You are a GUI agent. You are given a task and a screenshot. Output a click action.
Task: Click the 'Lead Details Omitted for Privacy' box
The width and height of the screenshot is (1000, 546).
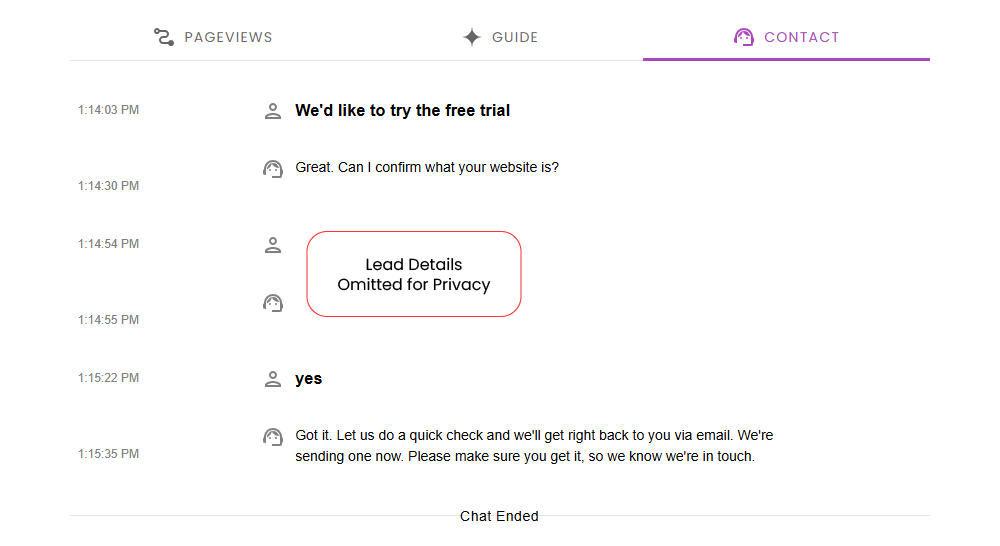[414, 274]
